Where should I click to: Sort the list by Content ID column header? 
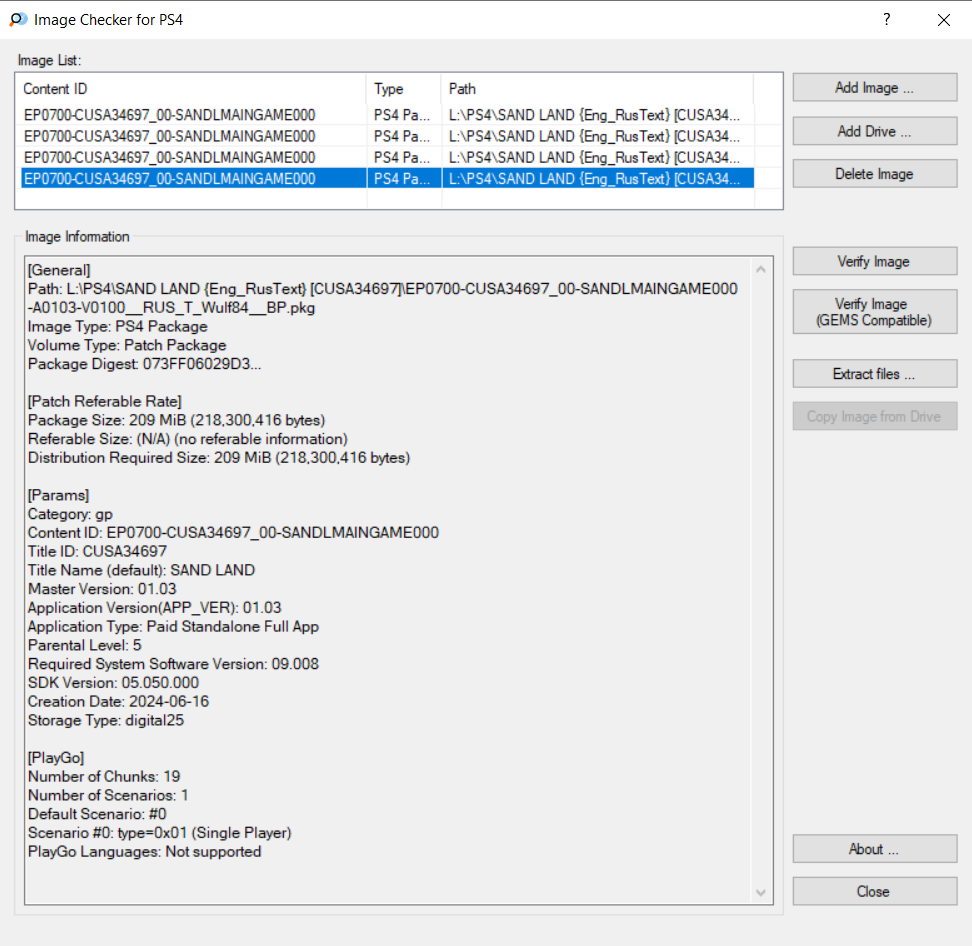click(192, 89)
